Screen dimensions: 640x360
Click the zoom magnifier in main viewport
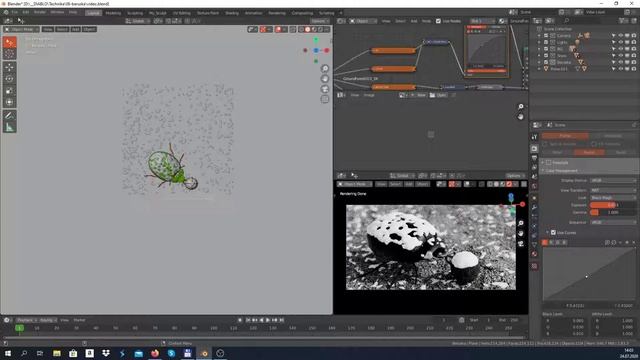[325, 69]
